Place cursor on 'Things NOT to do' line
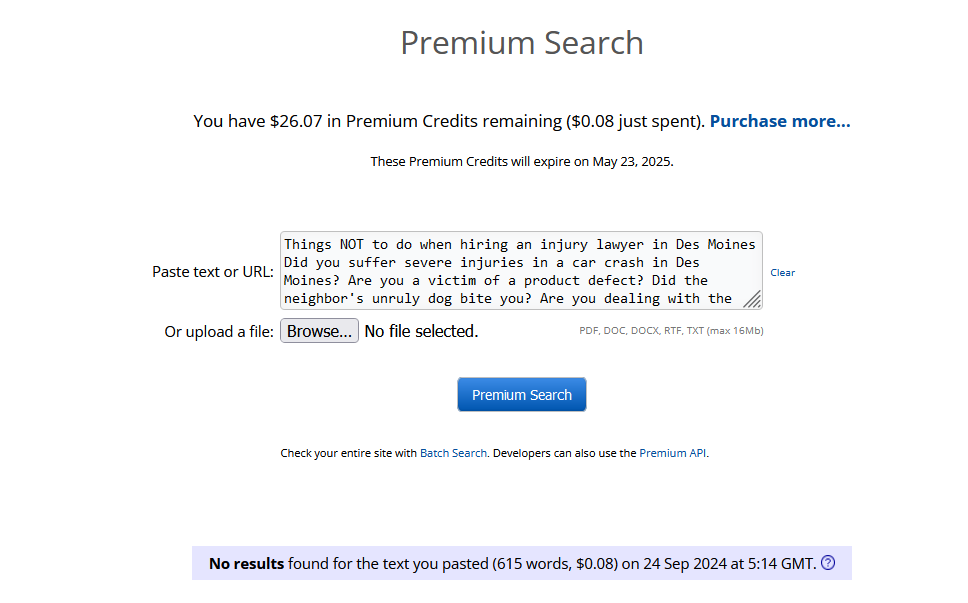 pyautogui.click(x=519, y=244)
